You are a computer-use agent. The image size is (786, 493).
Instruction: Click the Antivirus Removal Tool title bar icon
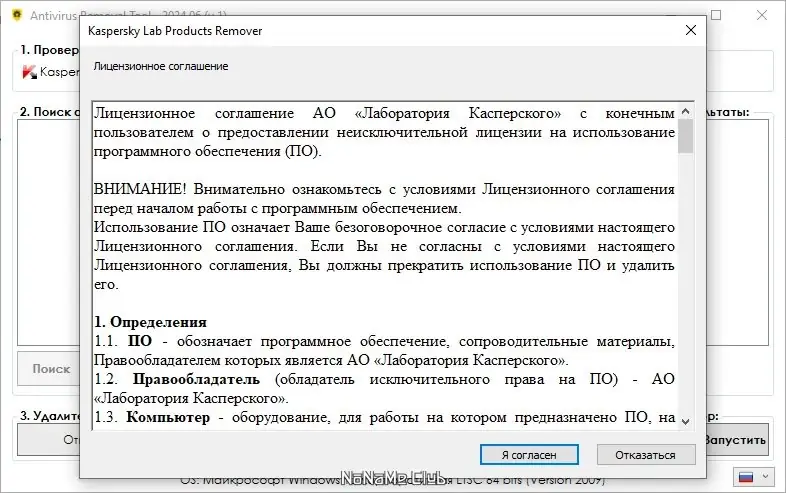click(17, 15)
